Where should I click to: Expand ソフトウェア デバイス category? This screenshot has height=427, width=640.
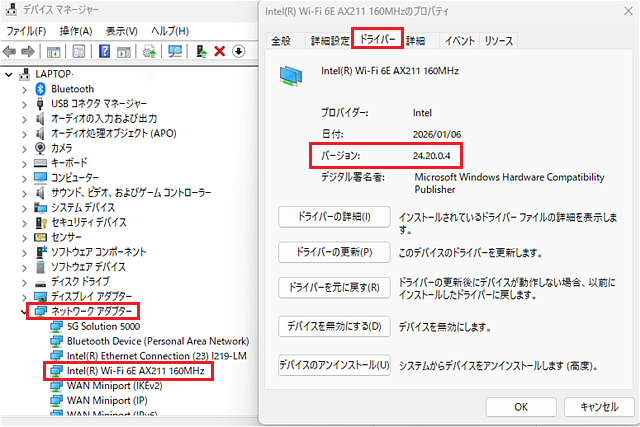coord(24,268)
